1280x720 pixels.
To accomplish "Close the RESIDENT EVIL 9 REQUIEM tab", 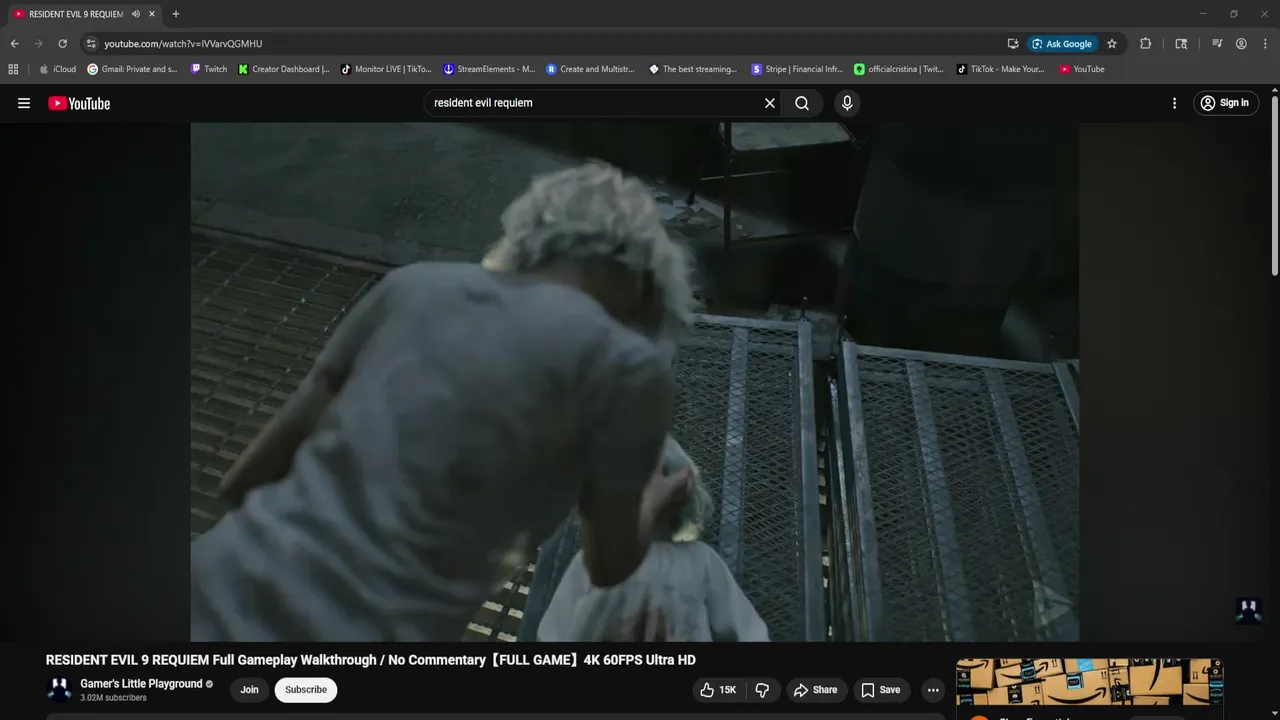I will point(152,14).
